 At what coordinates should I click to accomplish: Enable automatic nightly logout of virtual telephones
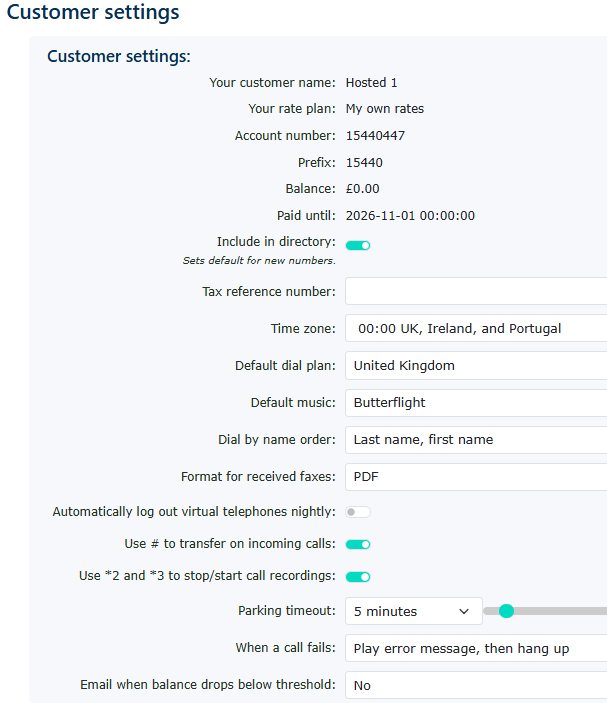(x=358, y=512)
